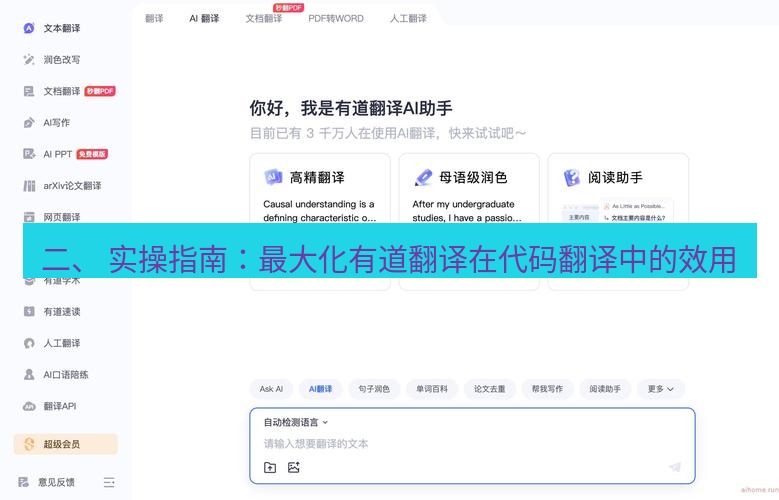Viewport: 779px width, 500px height.
Task: Click the AI口语陪练 sidebar label
Action: click(66, 375)
